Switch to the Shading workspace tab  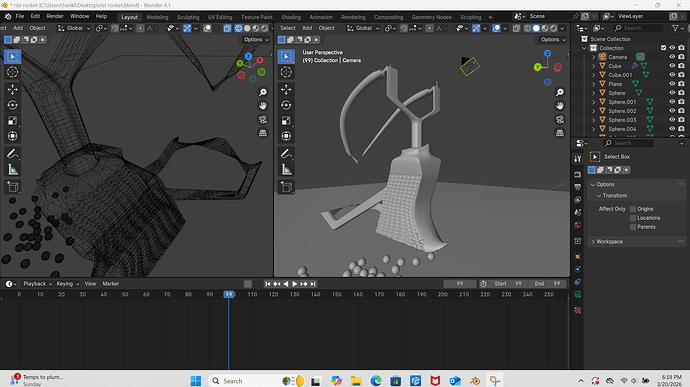pyautogui.click(x=291, y=17)
